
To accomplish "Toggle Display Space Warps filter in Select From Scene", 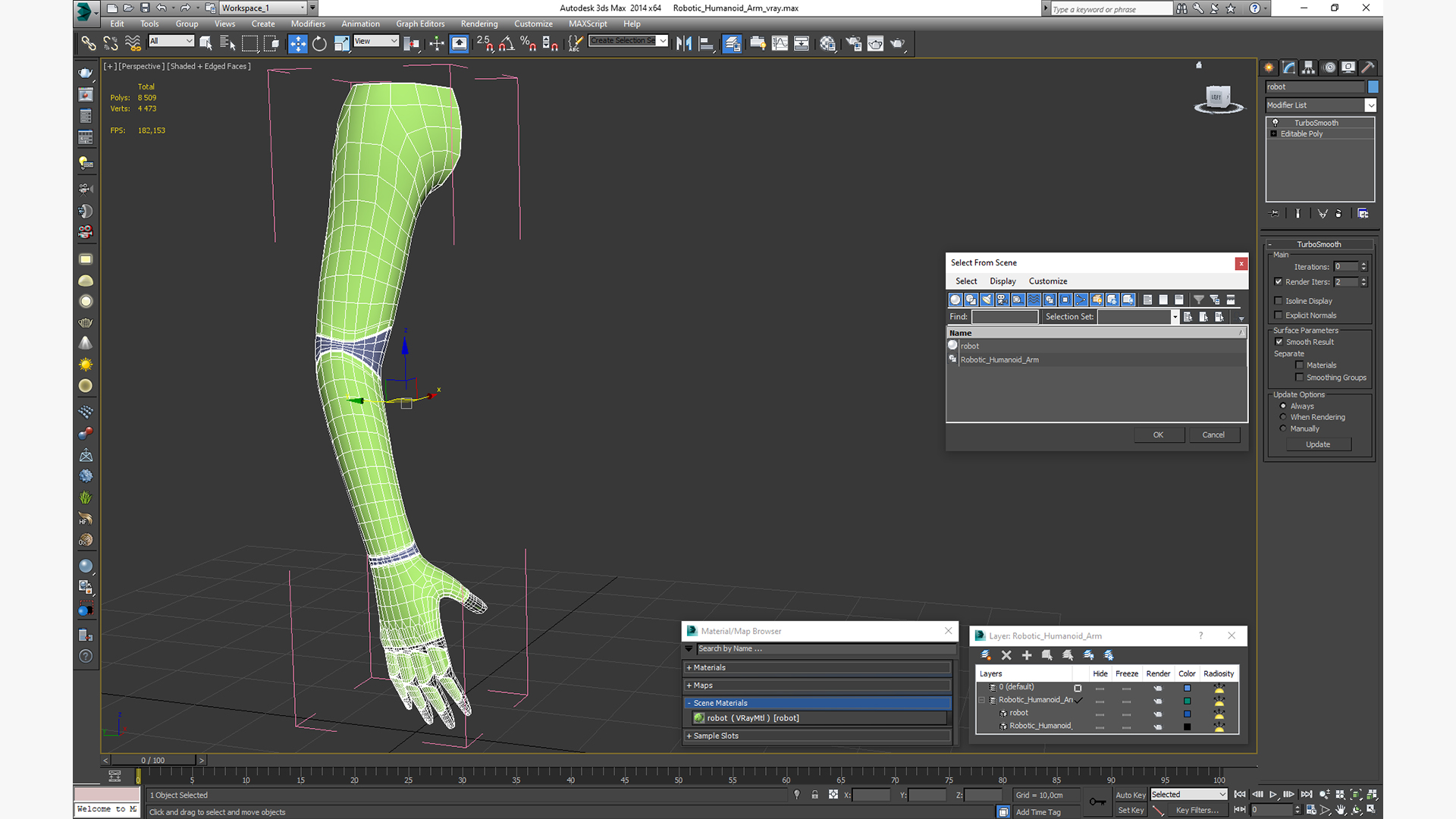I will [1034, 300].
